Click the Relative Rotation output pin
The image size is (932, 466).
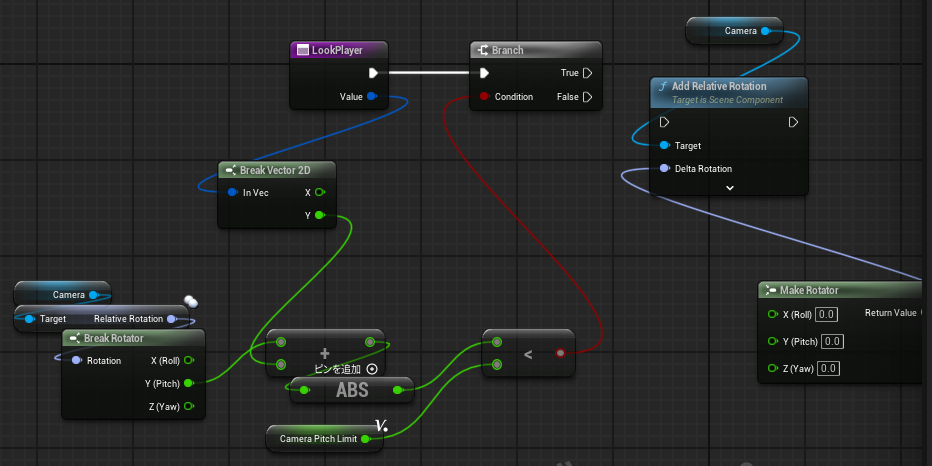coord(171,319)
